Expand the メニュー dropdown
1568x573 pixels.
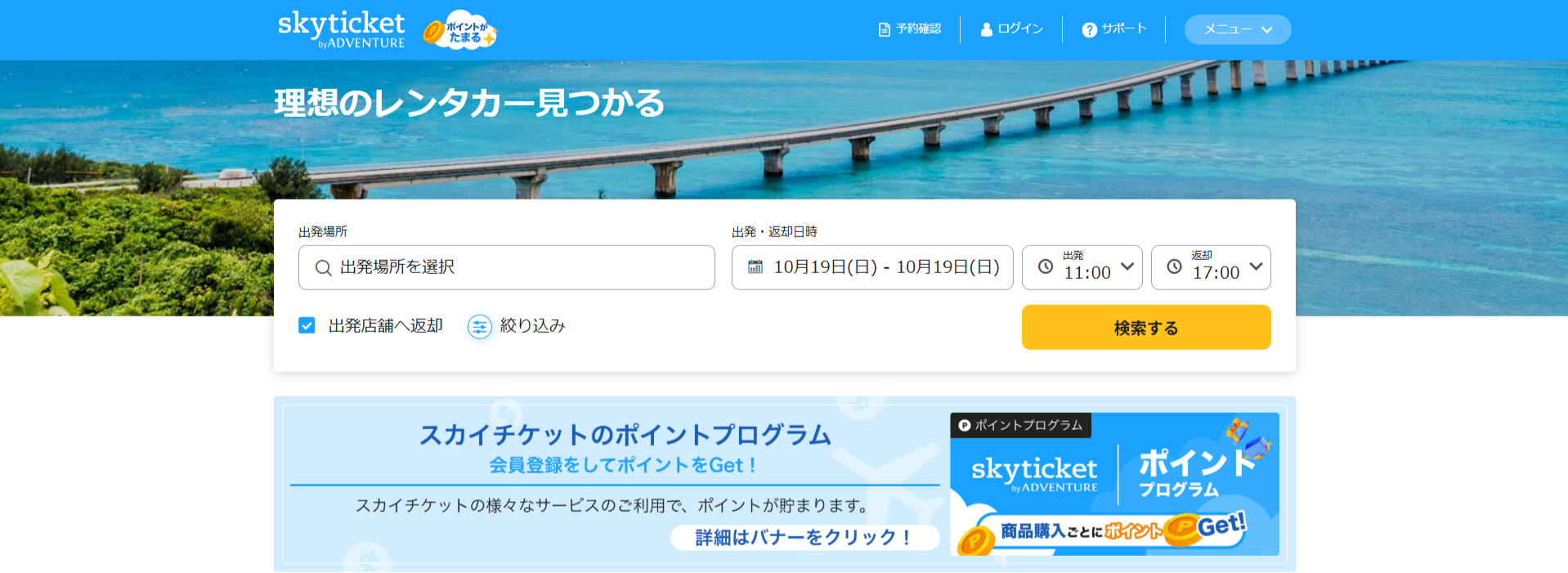[x=1237, y=29]
